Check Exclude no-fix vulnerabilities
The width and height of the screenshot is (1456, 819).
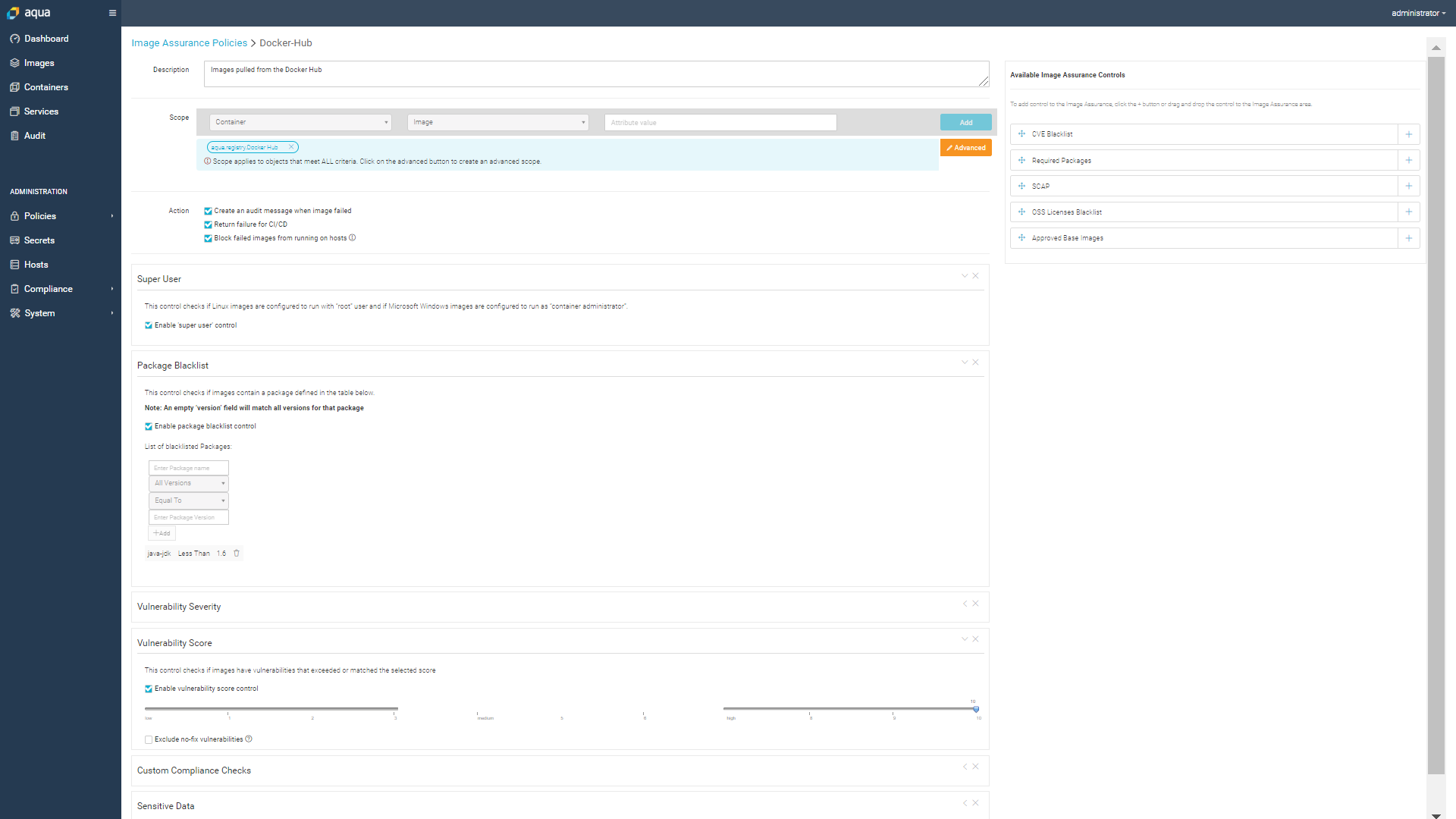click(x=149, y=740)
